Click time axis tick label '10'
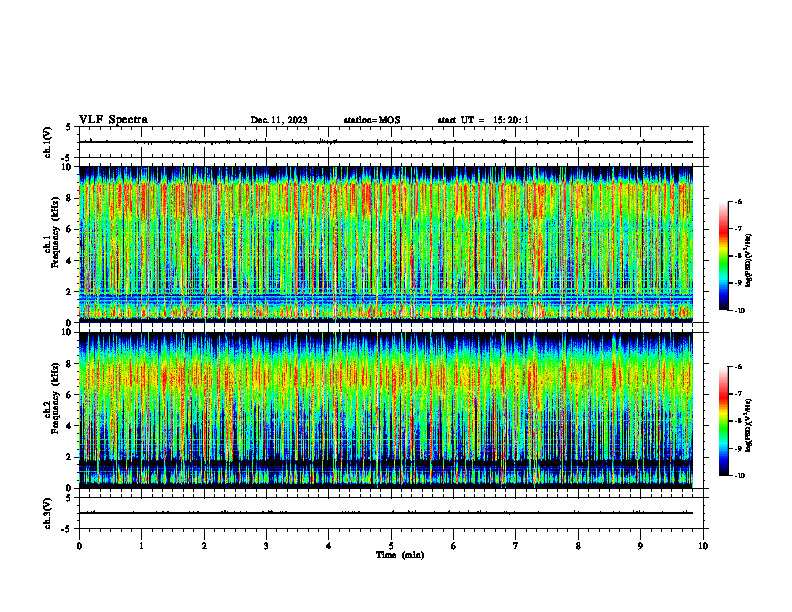Image resolution: width=792 pixels, height=612 pixels. pos(703,546)
